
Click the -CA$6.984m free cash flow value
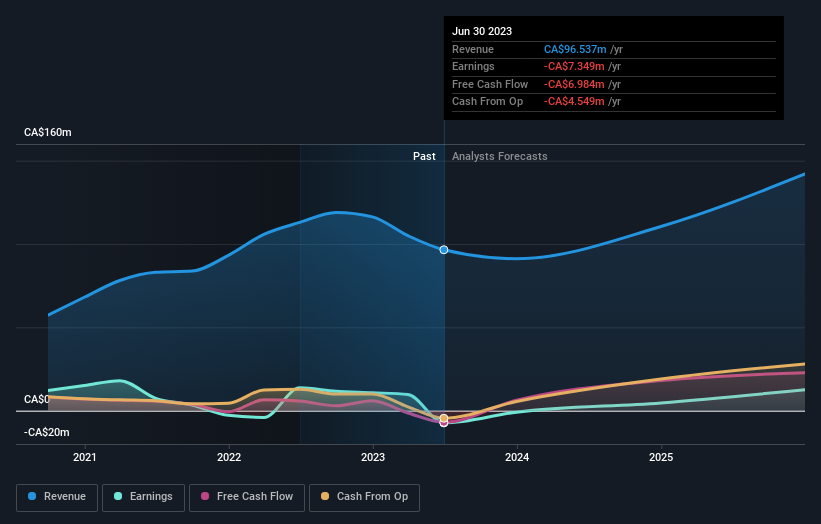[x=574, y=84]
